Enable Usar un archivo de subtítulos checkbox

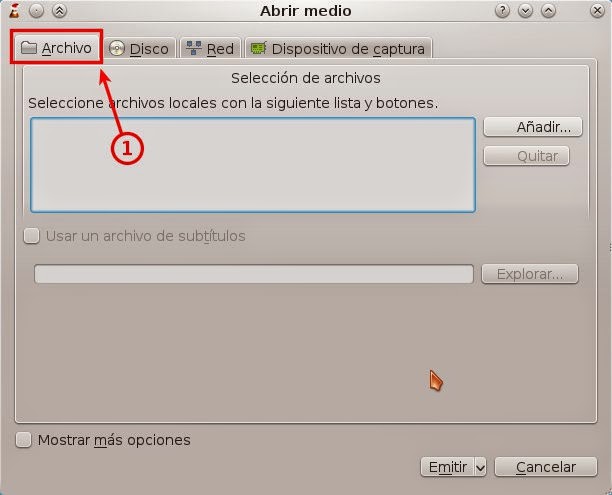[32, 236]
